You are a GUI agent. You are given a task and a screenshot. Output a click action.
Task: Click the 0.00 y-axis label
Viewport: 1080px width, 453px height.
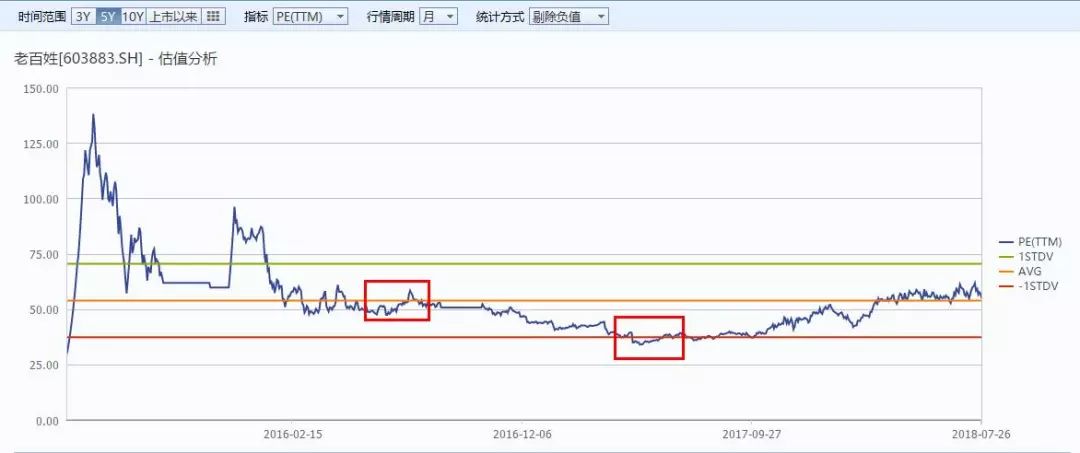coord(46,420)
